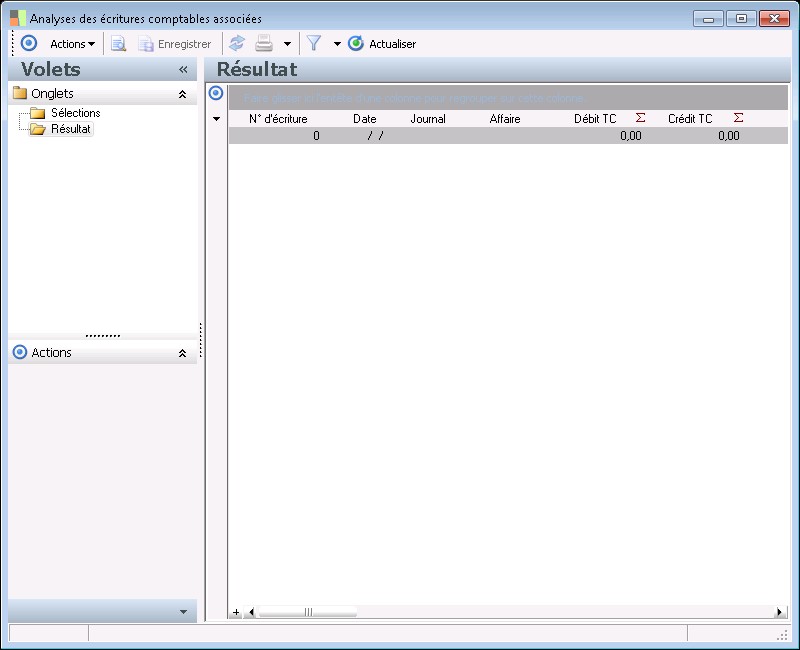800x650 pixels.
Task: Open the printer options dropdown arrow
Action: 287,44
